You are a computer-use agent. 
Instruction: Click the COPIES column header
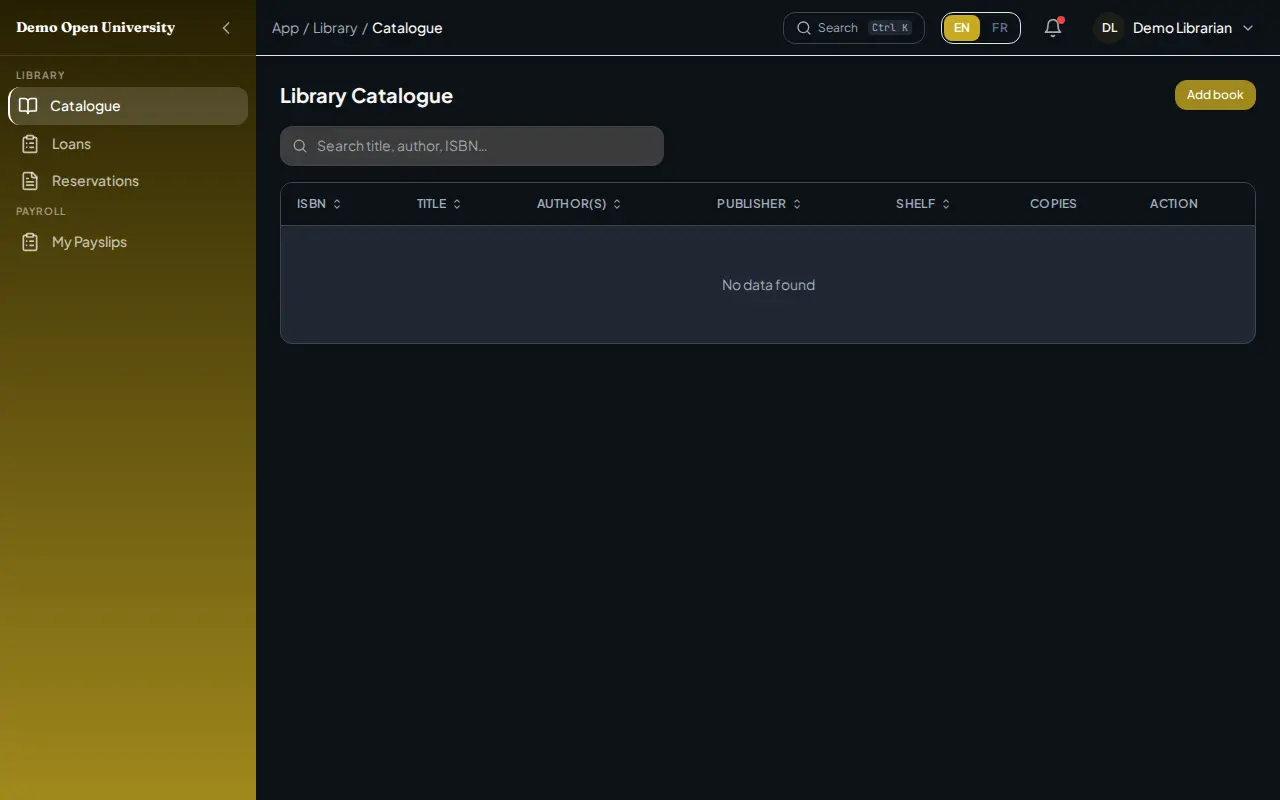(x=1053, y=204)
